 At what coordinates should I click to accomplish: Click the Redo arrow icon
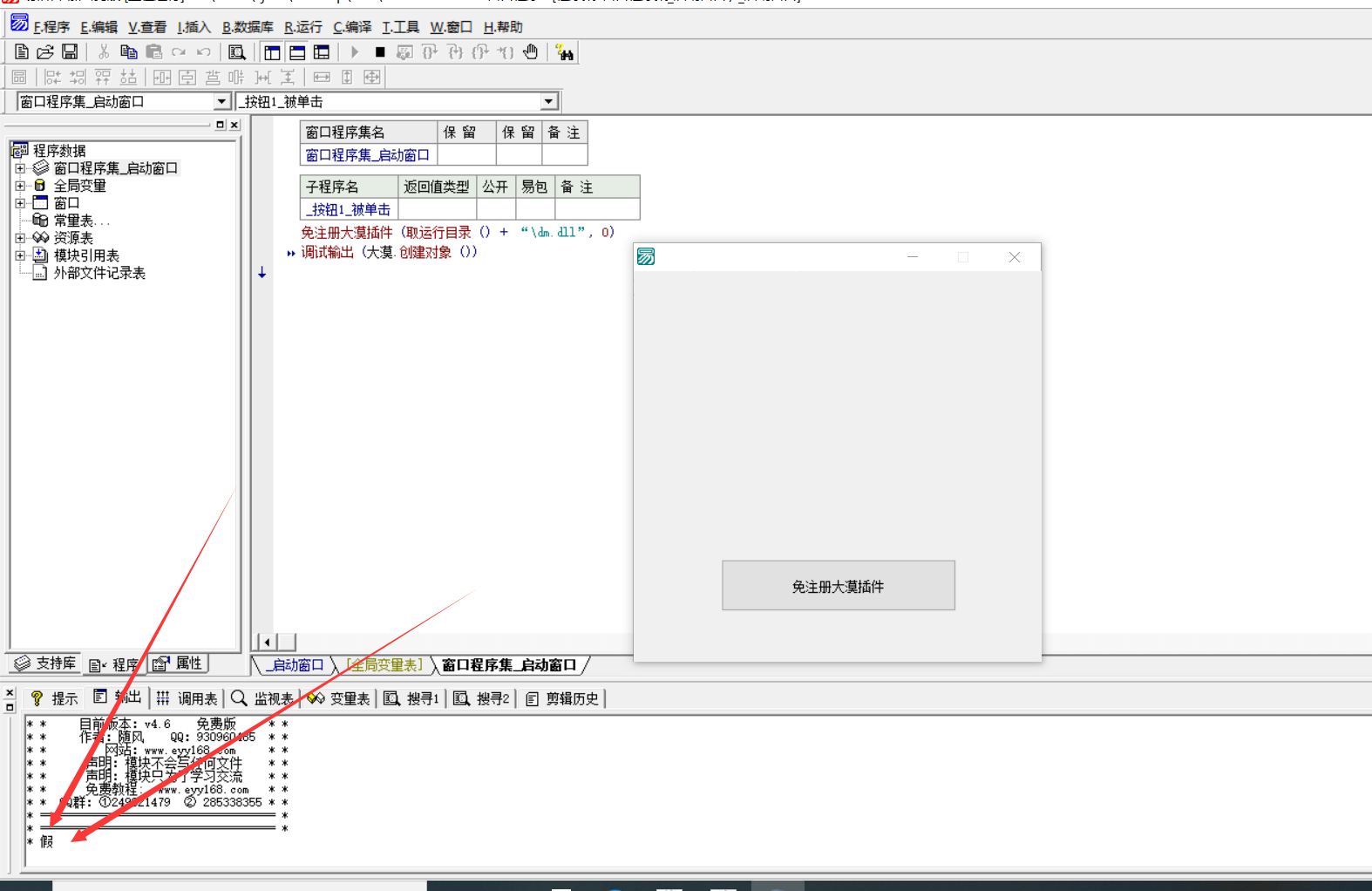[179, 52]
